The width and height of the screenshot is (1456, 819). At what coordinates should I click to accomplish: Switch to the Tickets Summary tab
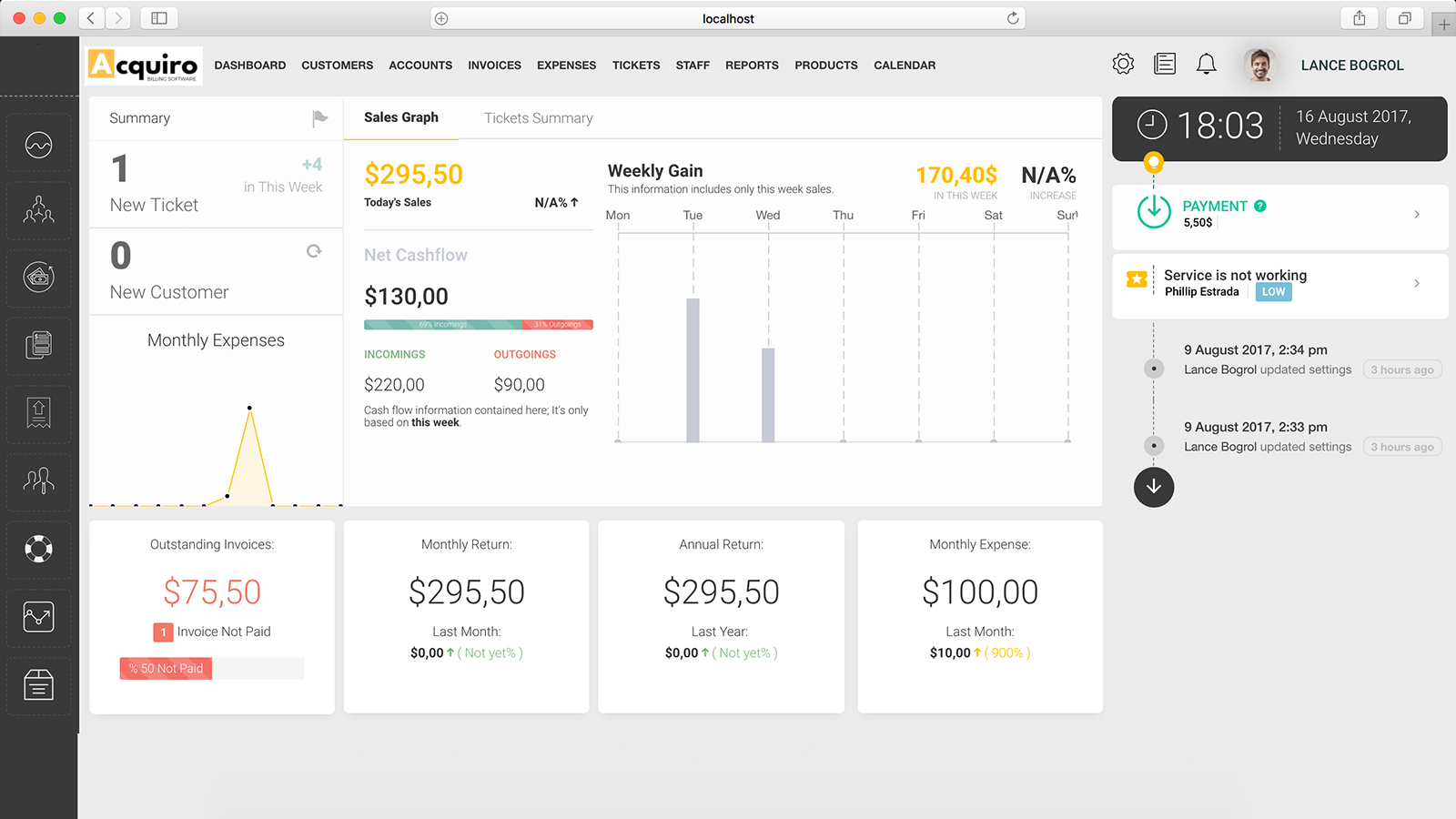pyautogui.click(x=538, y=118)
